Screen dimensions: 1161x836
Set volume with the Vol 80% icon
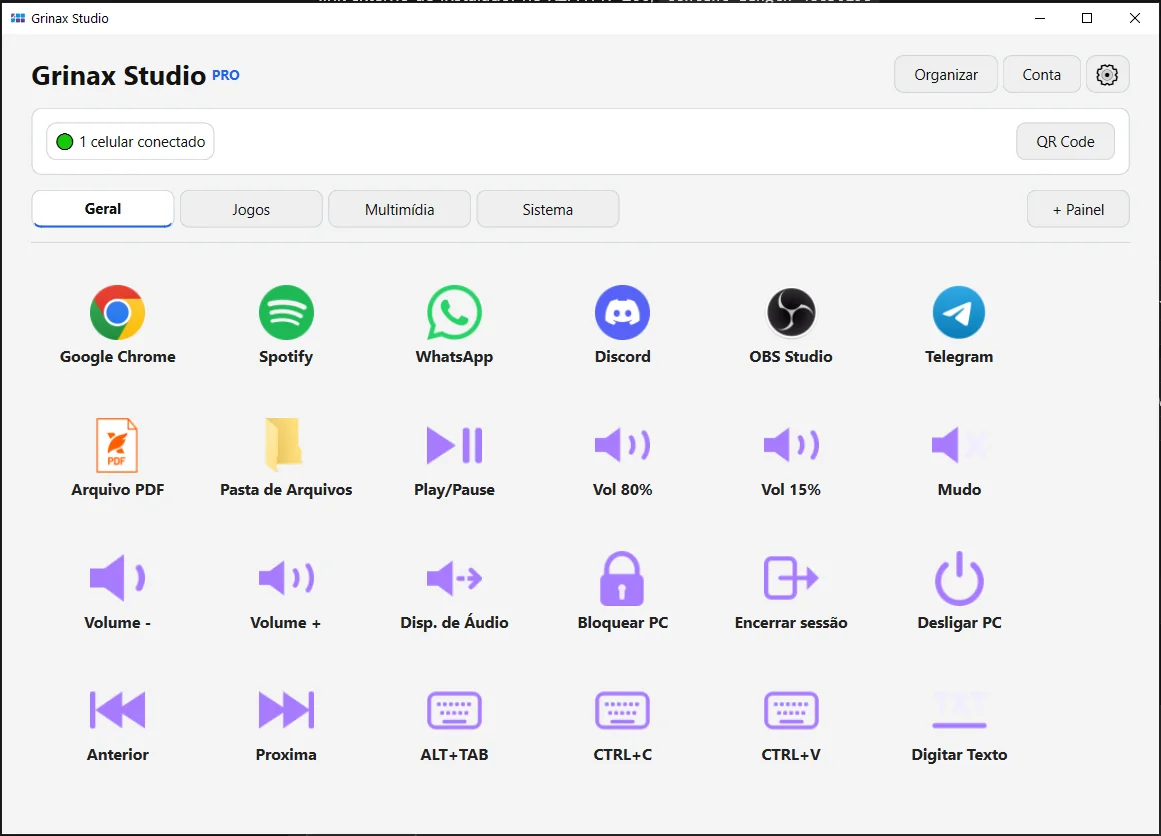[x=623, y=445]
